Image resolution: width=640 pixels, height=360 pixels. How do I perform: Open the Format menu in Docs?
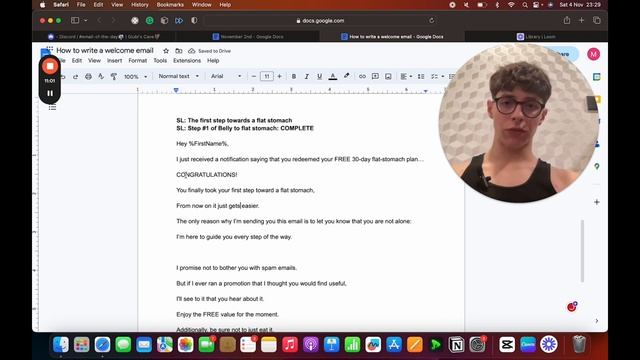point(138,61)
